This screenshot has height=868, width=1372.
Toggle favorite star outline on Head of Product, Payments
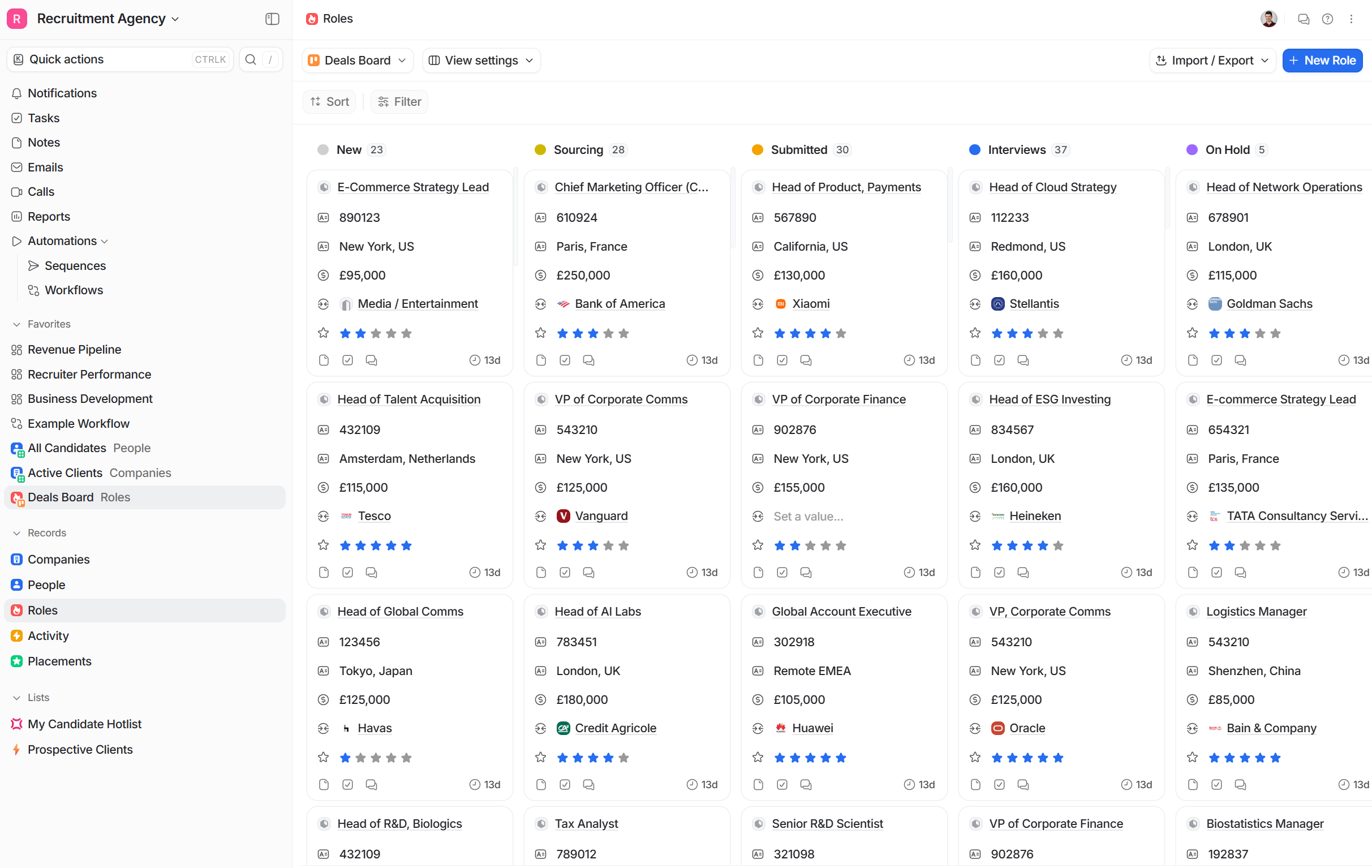click(757, 333)
